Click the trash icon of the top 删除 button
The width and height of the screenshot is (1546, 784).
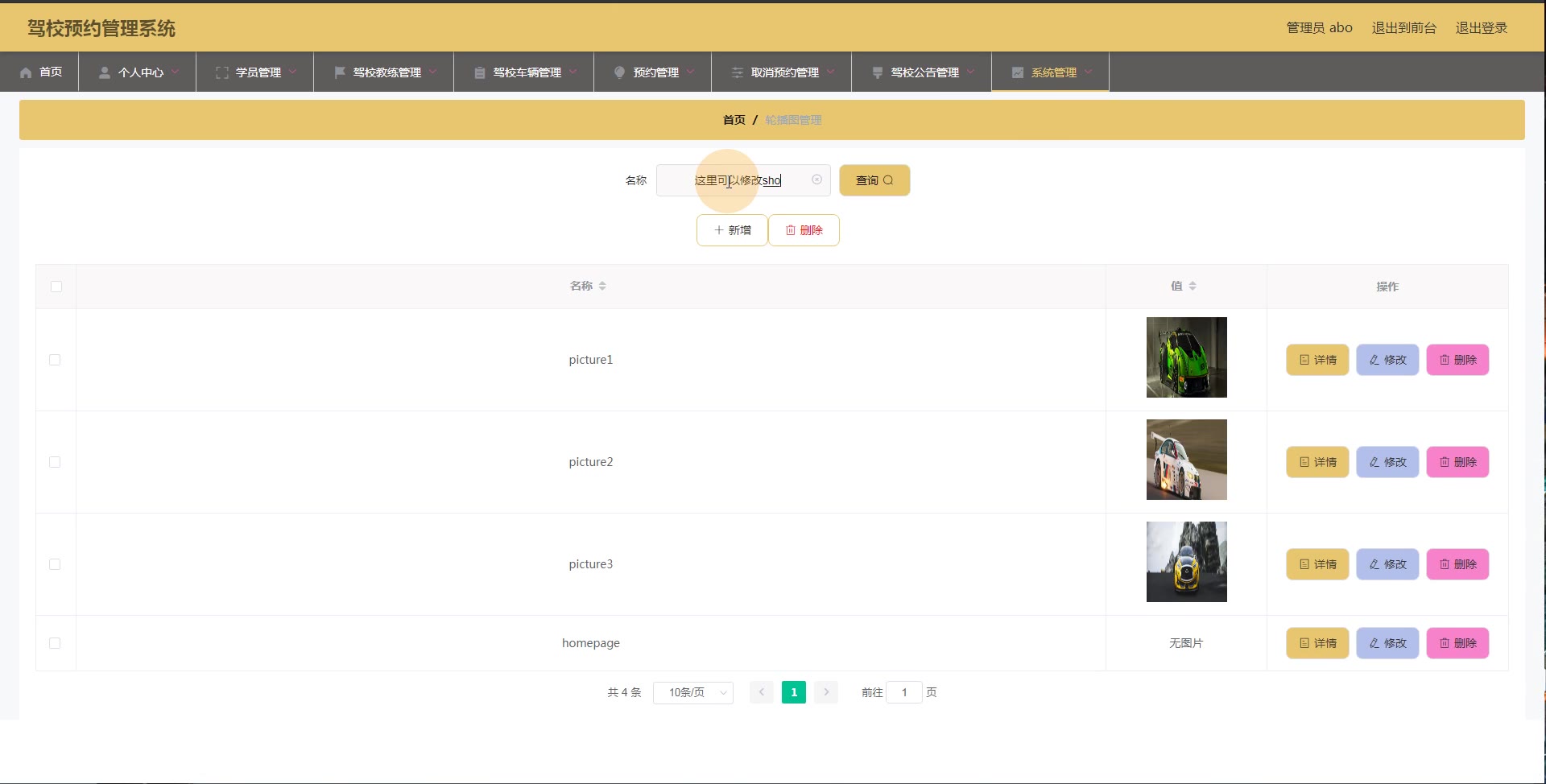[x=791, y=230]
